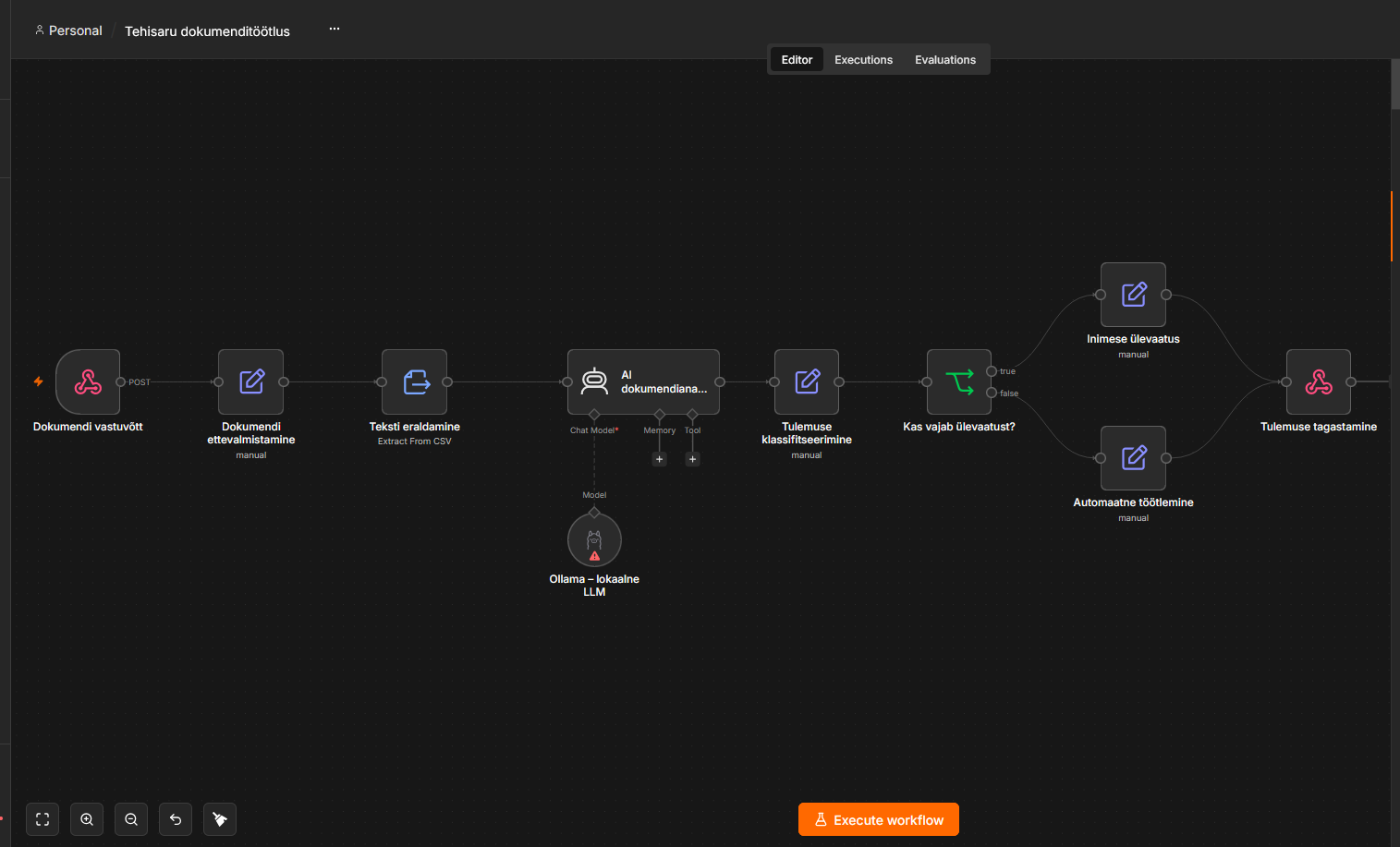Open the Ollama lokaalne LLM model node
The height and width of the screenshot is (847, 1400).
[594, 539]
